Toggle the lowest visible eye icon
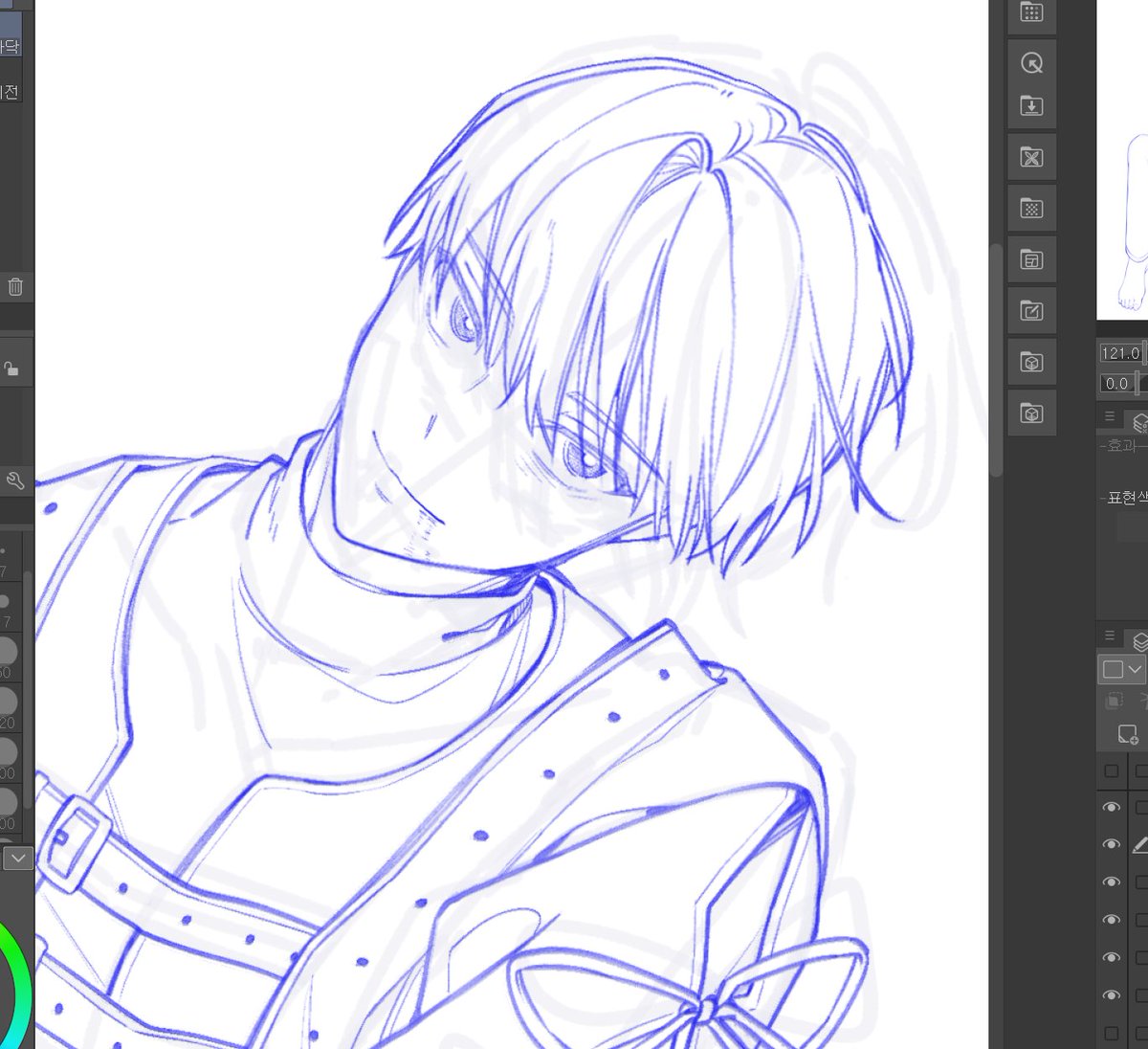This screenshot has height=1049, width=1148. (1111, 995)
